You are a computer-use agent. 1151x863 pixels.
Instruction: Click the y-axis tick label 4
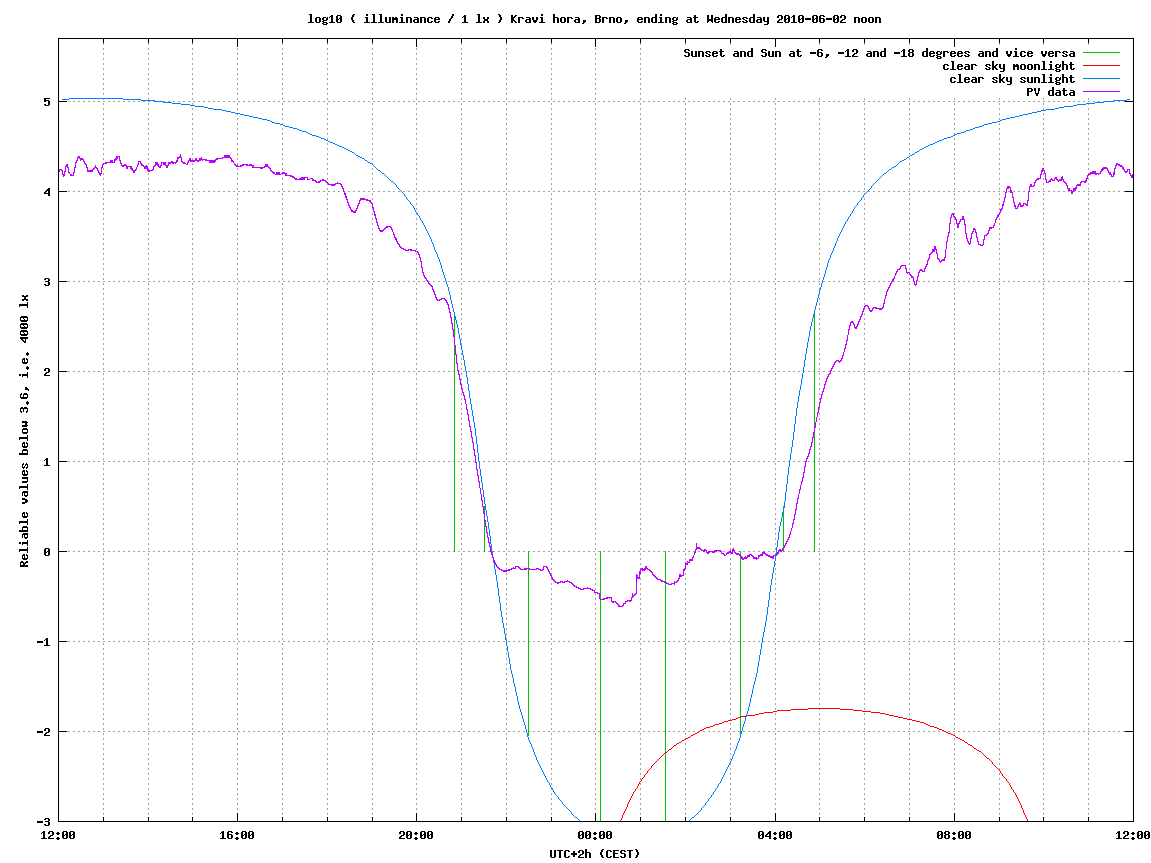tap(47, 192)
